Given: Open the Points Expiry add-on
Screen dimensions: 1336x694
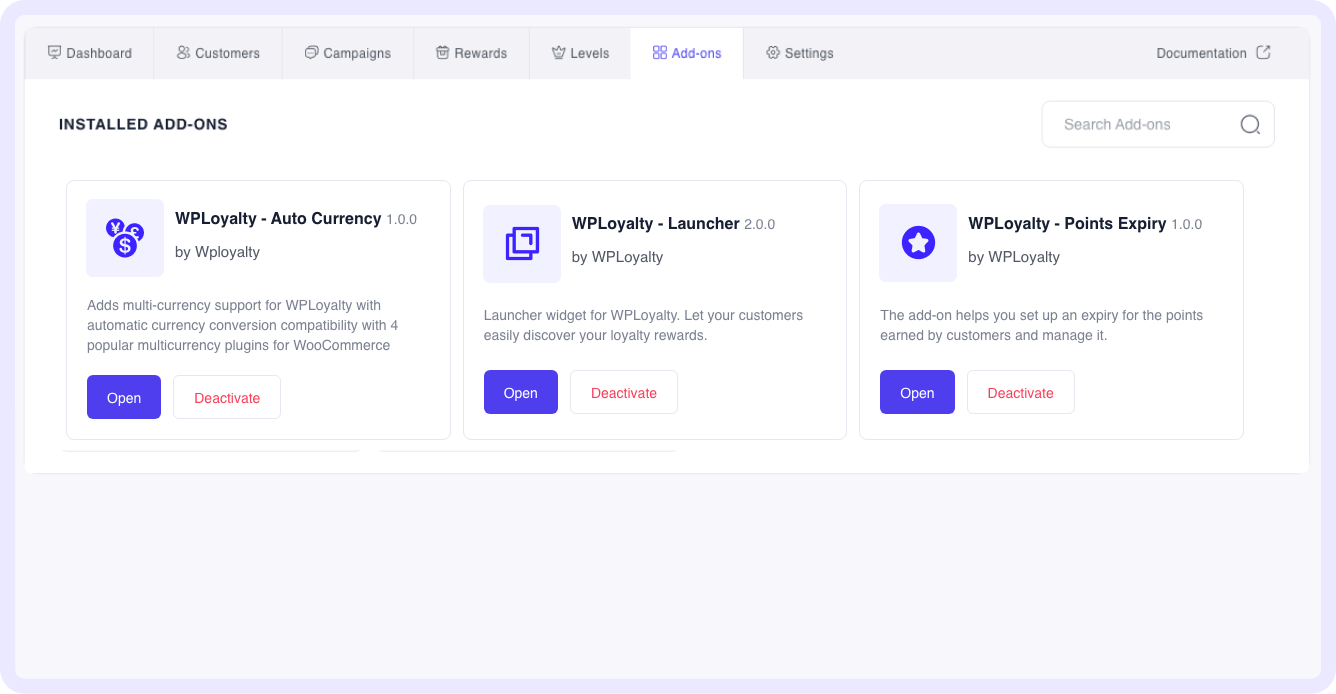Looking at the screenshot, I should [x=917, y=392].
